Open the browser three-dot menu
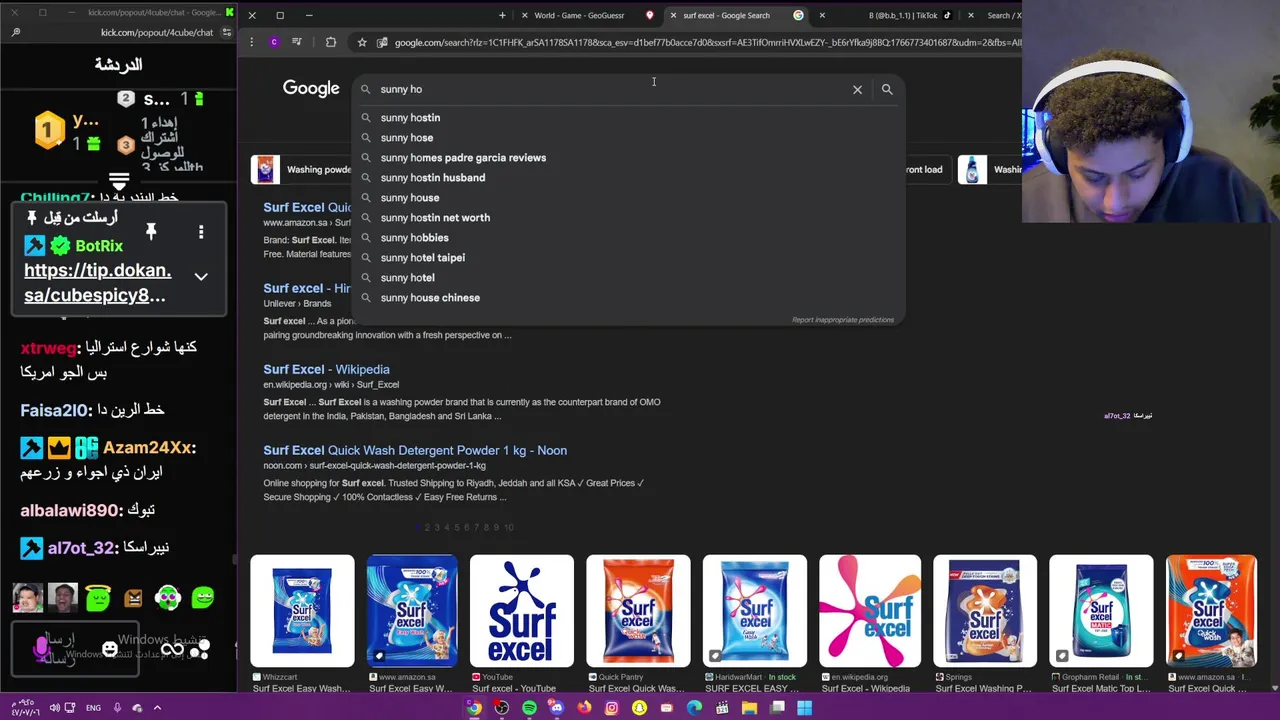 (250, 42)
